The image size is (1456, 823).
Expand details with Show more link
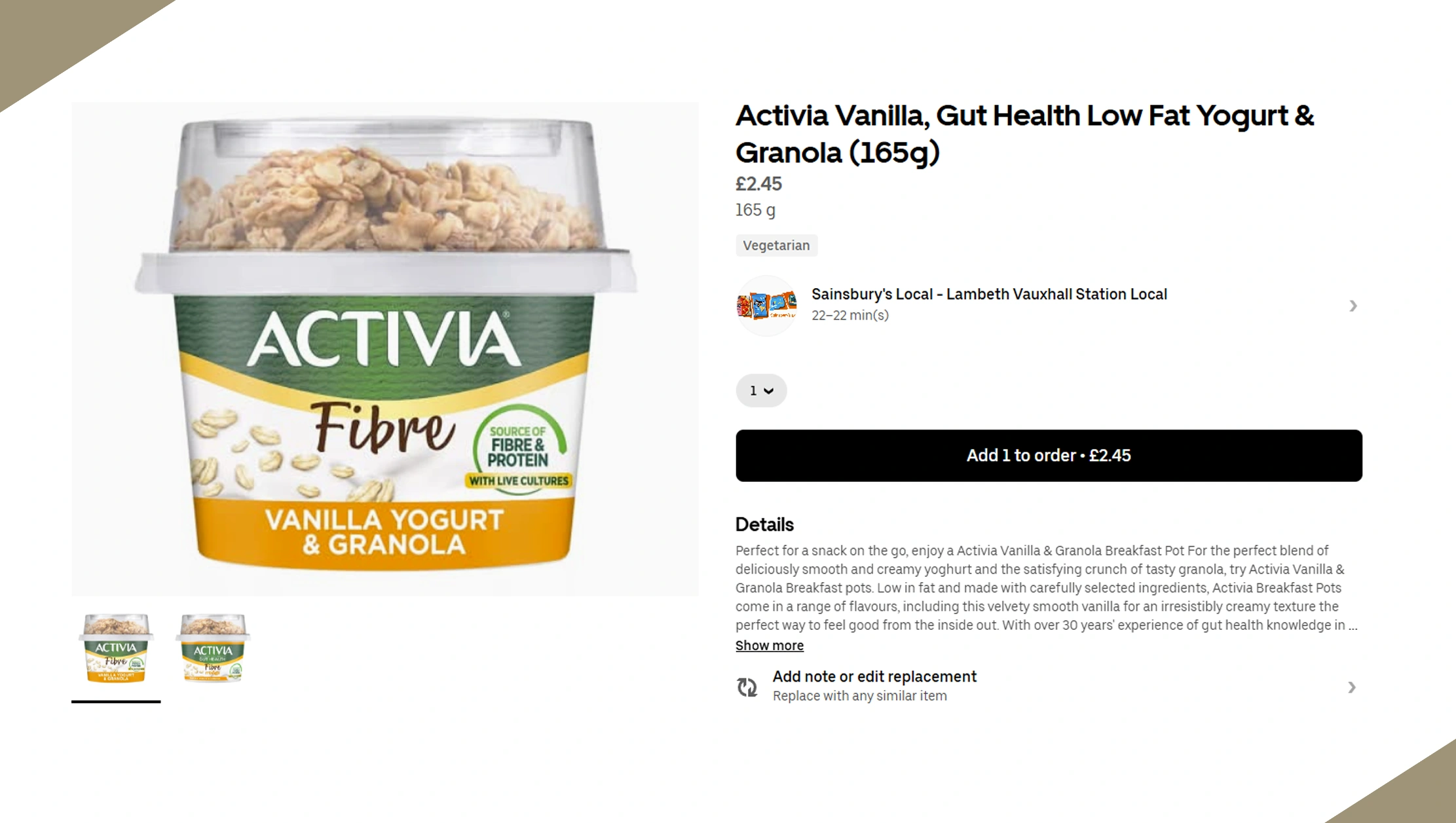coord(769,646)
